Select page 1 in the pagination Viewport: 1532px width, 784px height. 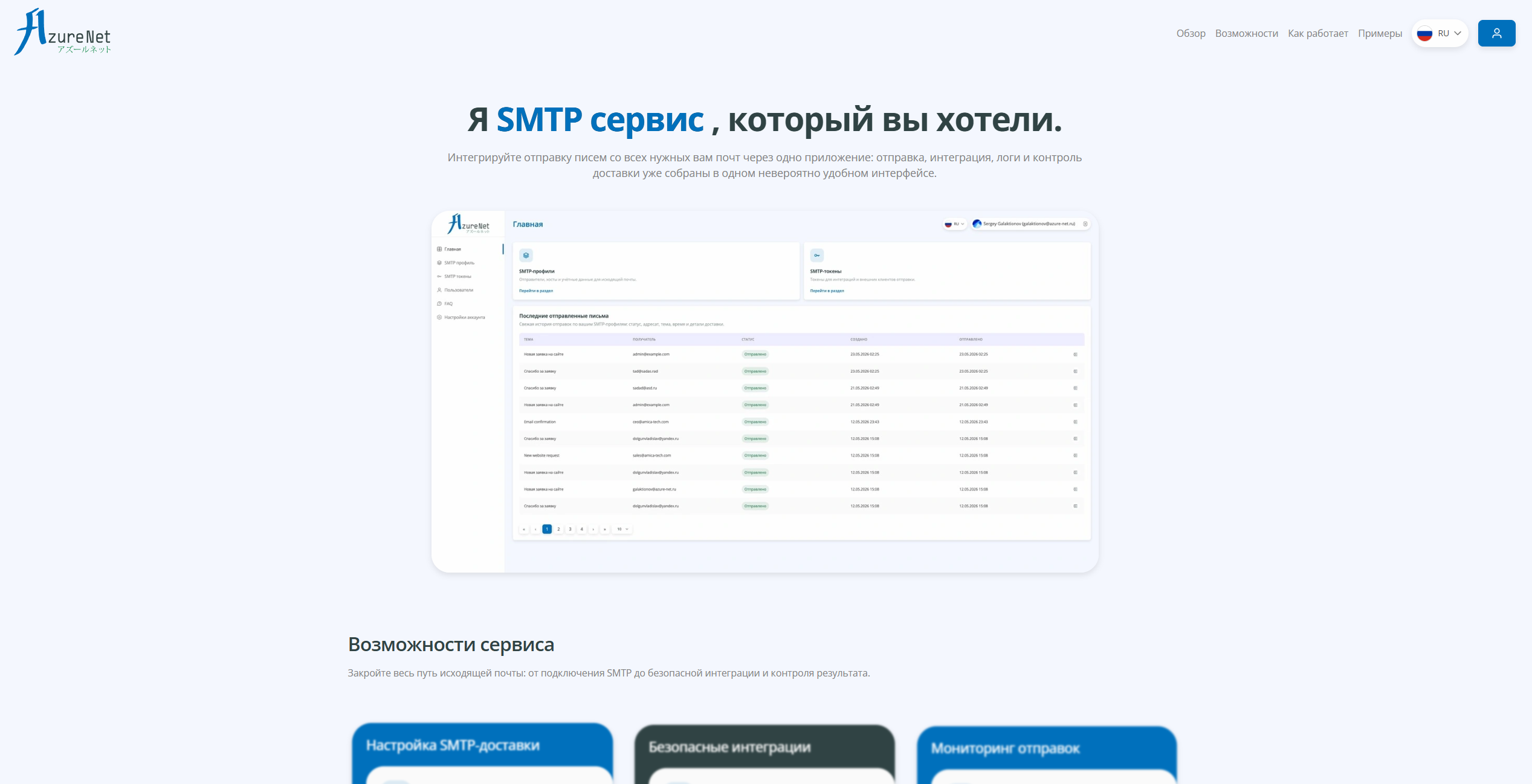point(547,529)
